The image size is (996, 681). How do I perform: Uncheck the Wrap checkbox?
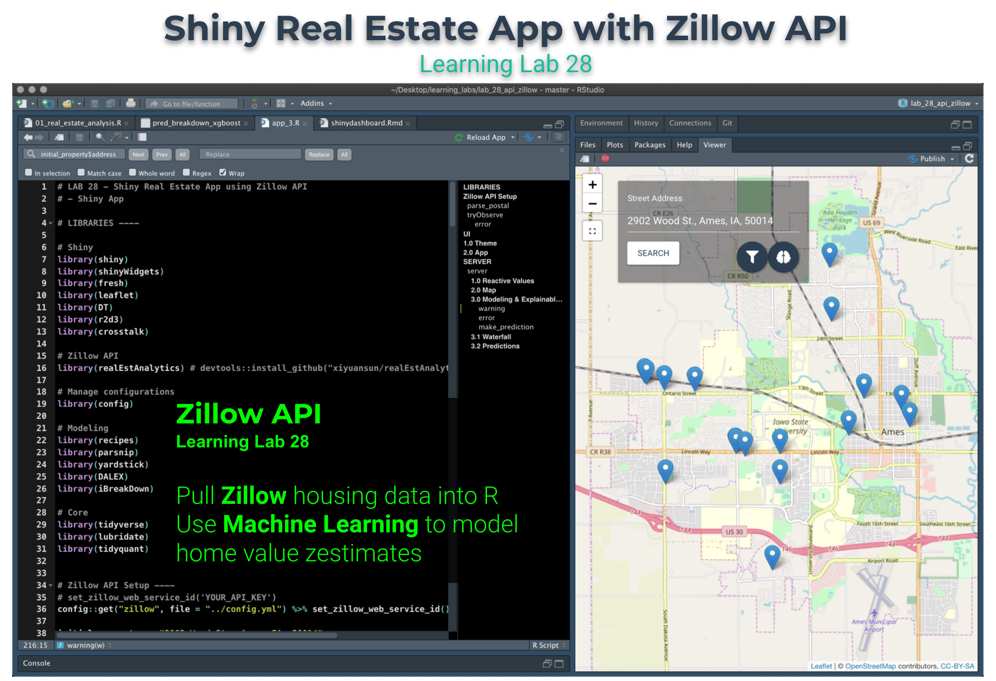(x=222, y=172)
